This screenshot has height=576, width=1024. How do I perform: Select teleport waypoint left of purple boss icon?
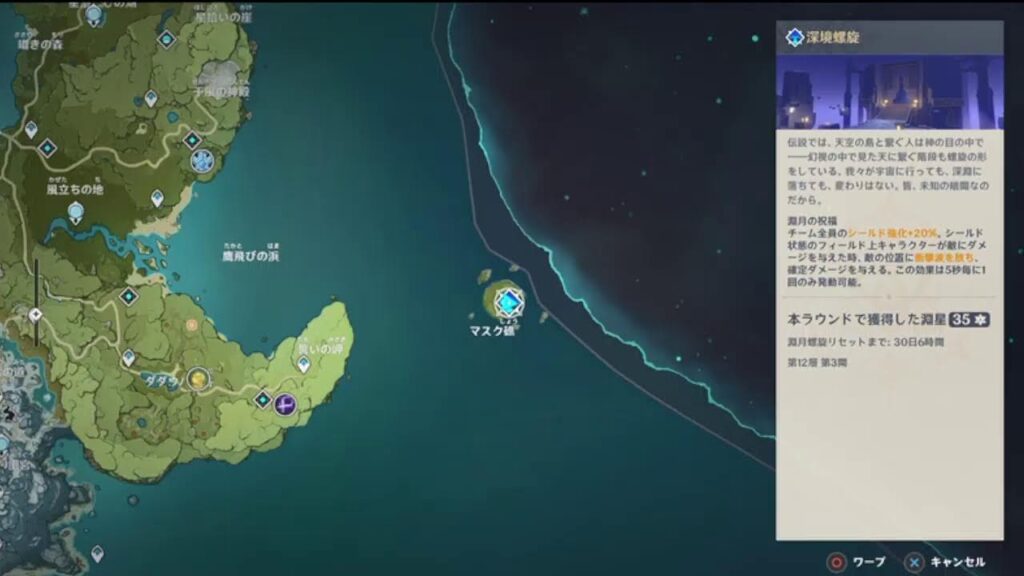[x=262, y=399]
